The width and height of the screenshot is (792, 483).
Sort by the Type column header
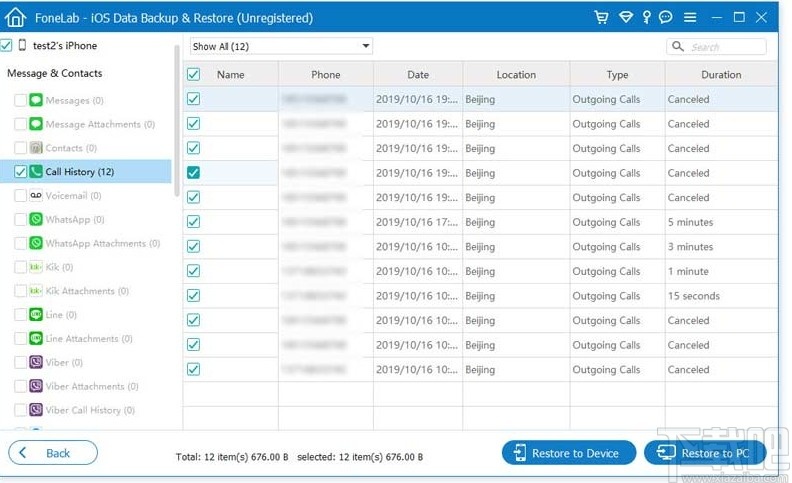617,74
